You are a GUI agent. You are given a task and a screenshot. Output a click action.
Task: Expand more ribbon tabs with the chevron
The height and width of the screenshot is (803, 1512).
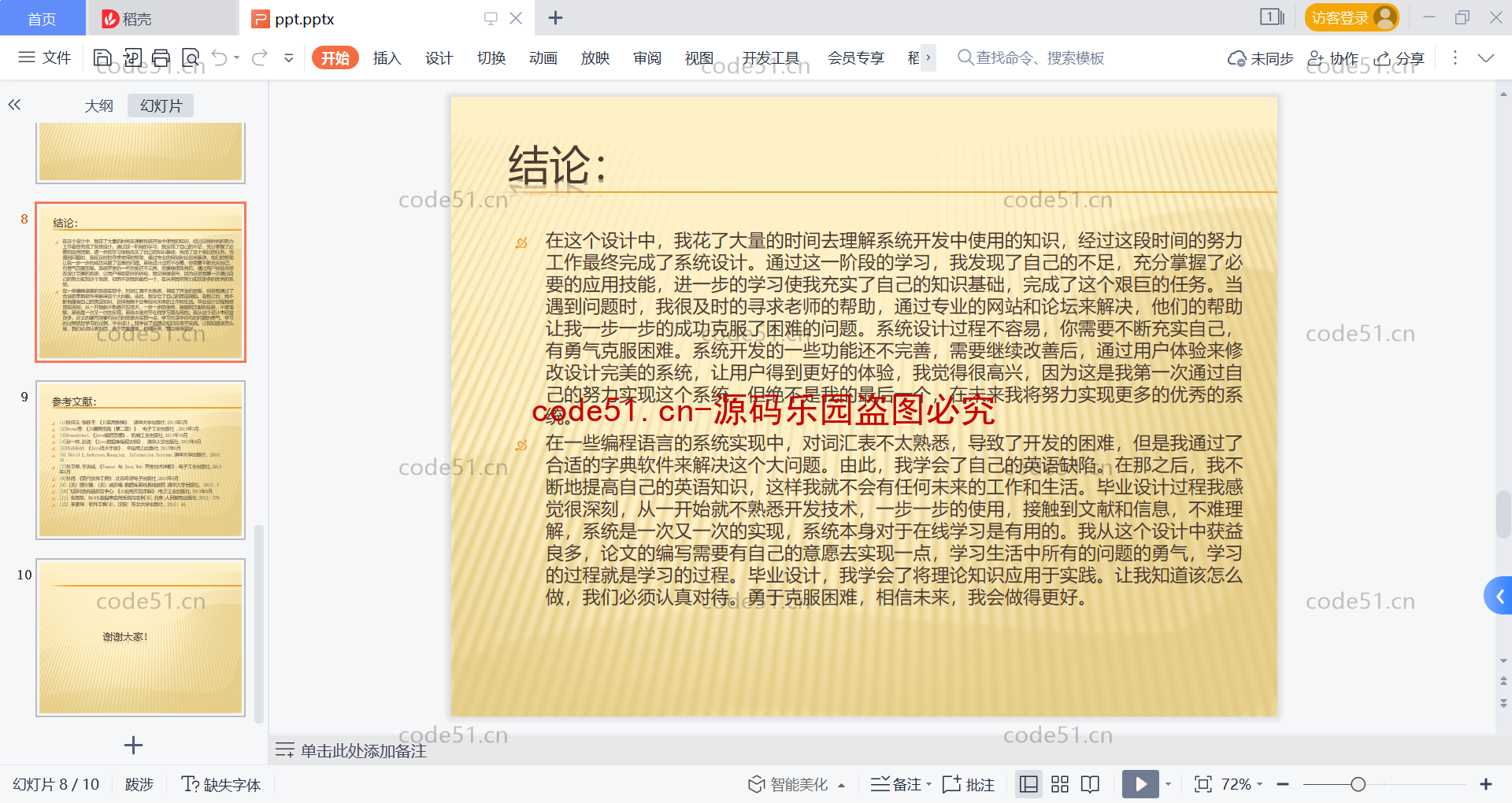[928, 57]
